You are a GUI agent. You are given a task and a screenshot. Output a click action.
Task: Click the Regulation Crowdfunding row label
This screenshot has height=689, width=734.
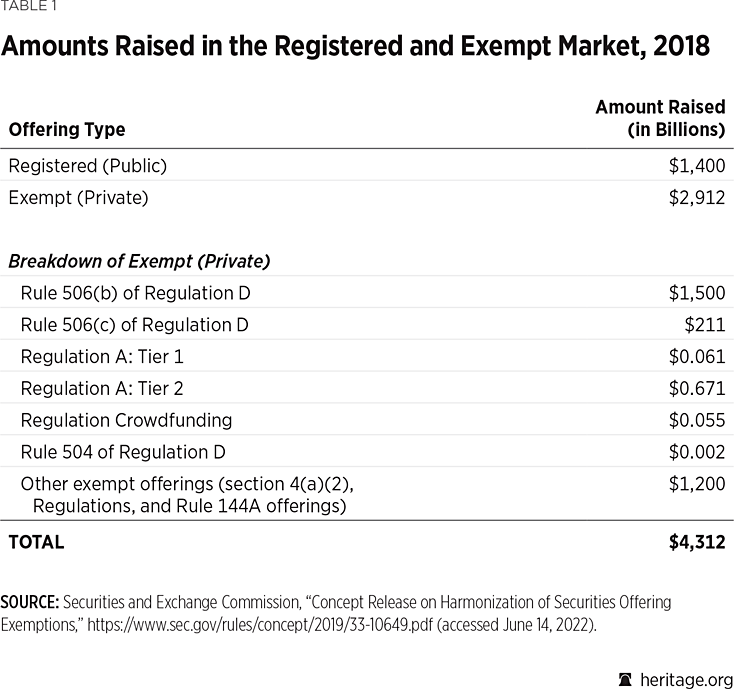click(126, 420)
